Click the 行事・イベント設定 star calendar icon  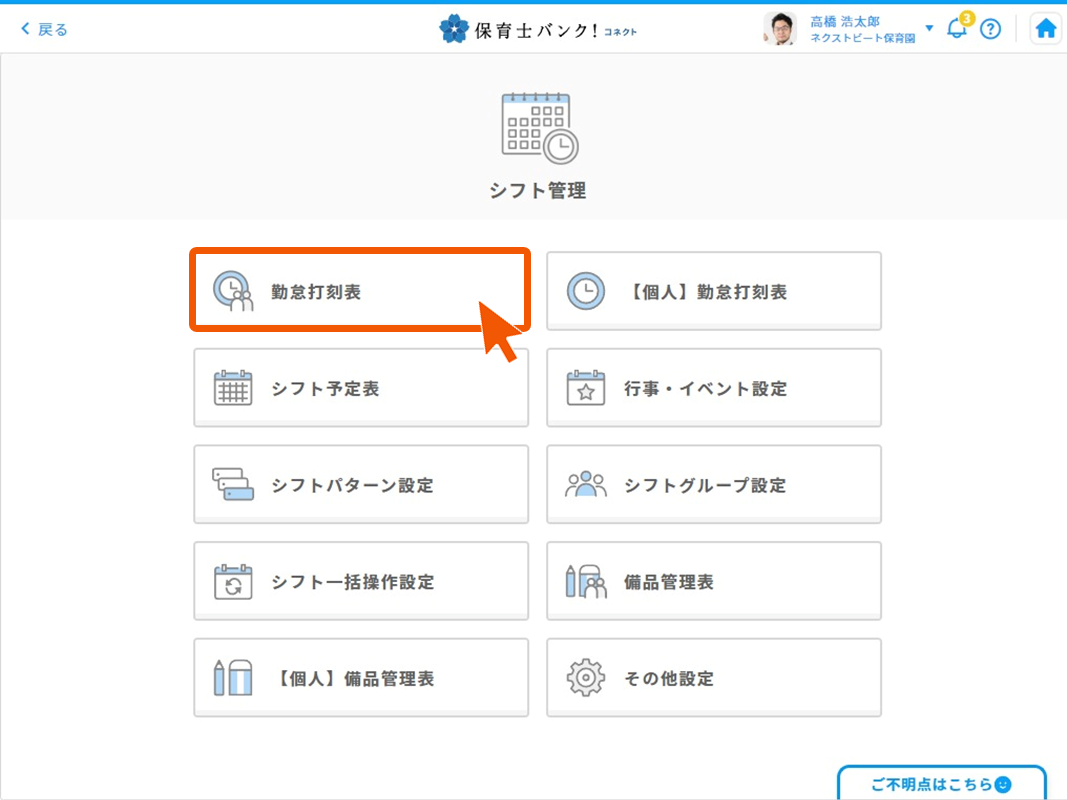pos(586,388)
